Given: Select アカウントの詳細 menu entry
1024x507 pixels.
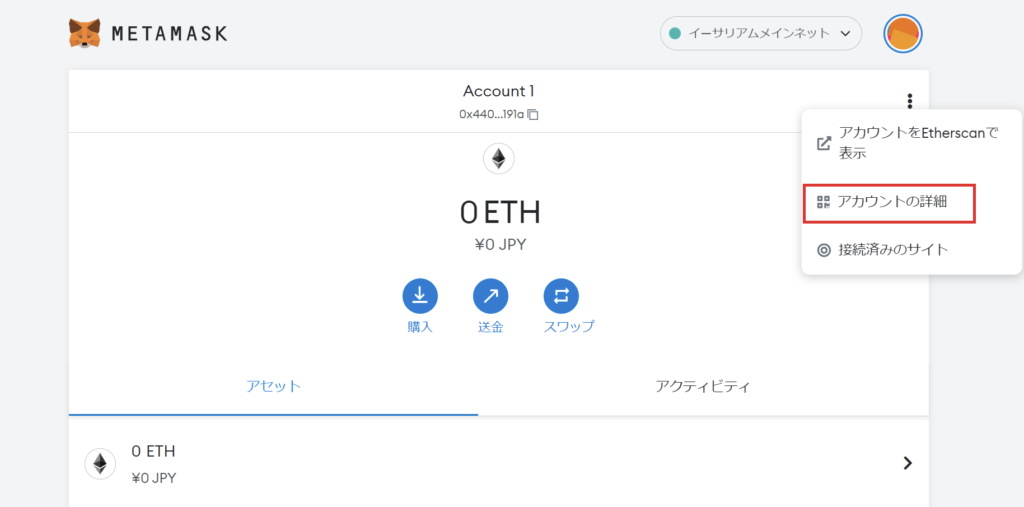Looking at the screenshot, I should 889,203.
